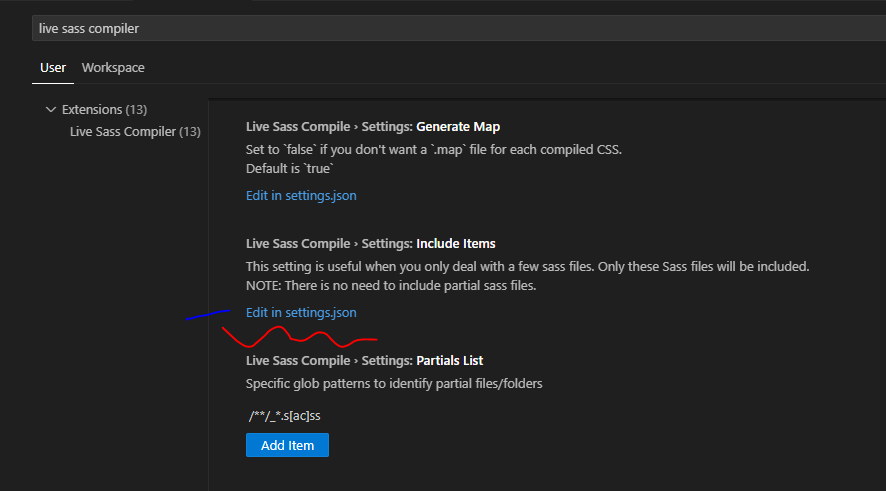Collapse the Extensions tree chevron
Image resolution: width=886 pixels, height=491 pixels.
point(51,109)
